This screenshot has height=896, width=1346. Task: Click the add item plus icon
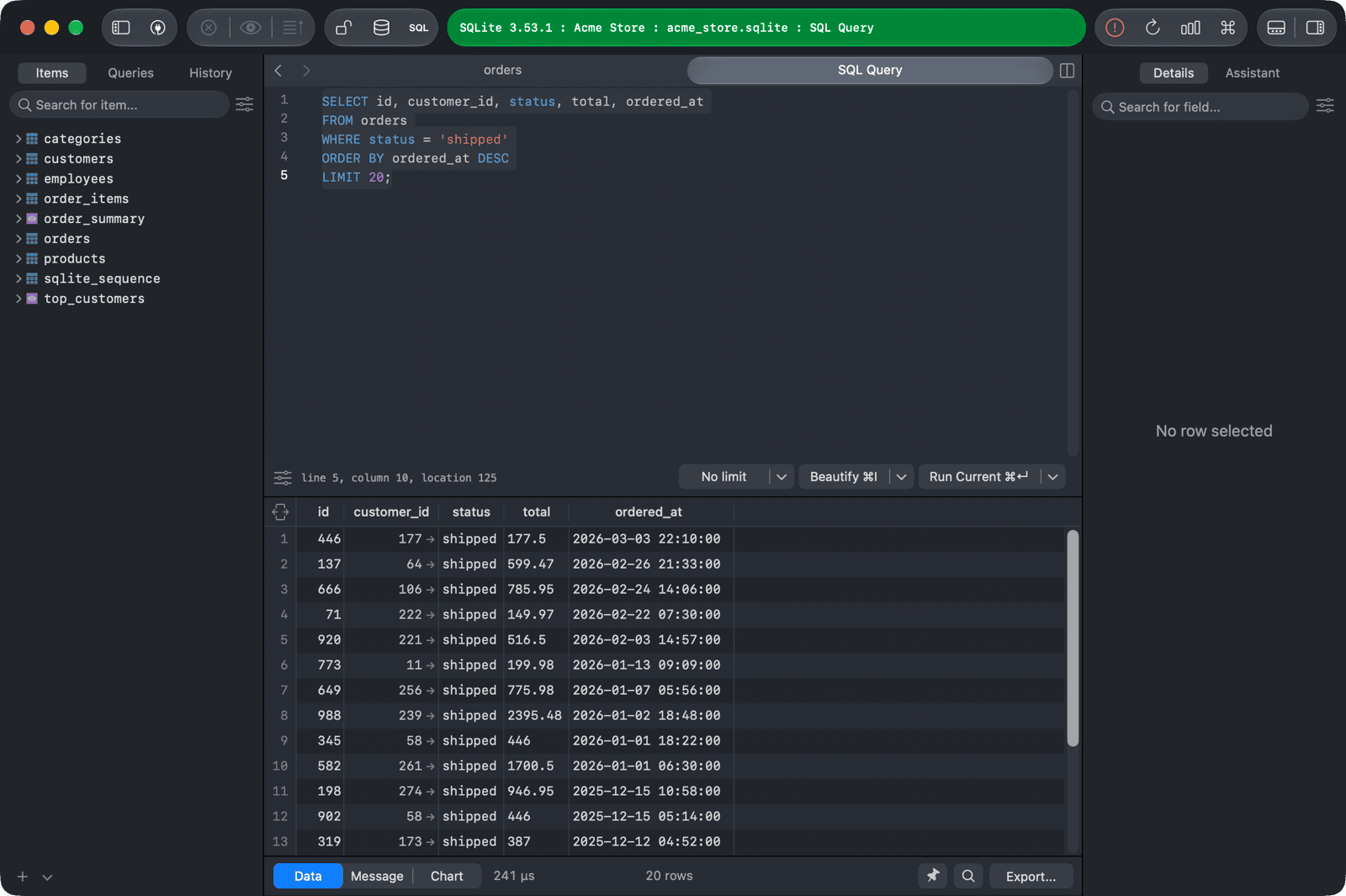23,877
